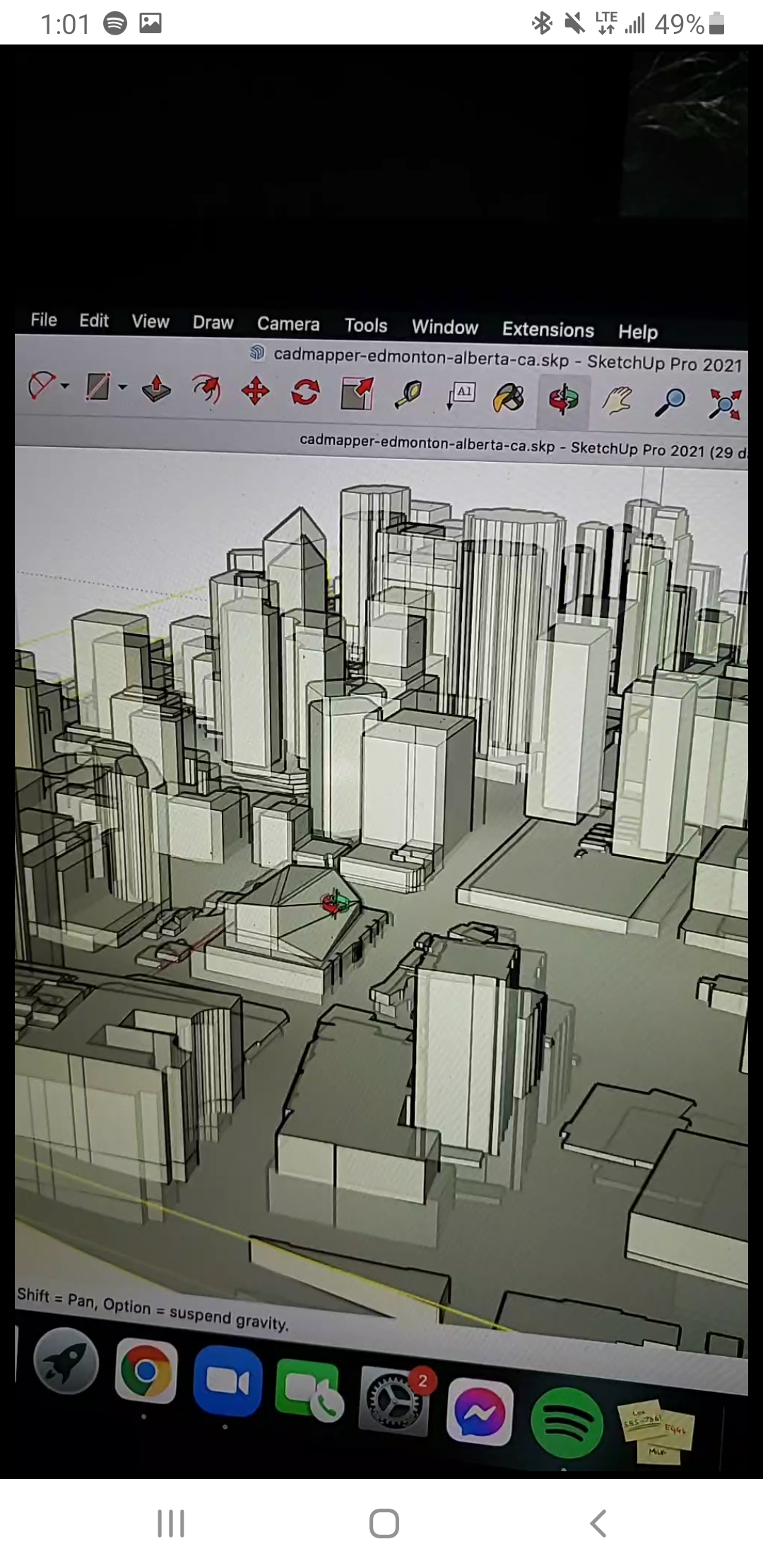Select the Scale tool
This screenshot has height=1568, width=763.
point(357,393)
